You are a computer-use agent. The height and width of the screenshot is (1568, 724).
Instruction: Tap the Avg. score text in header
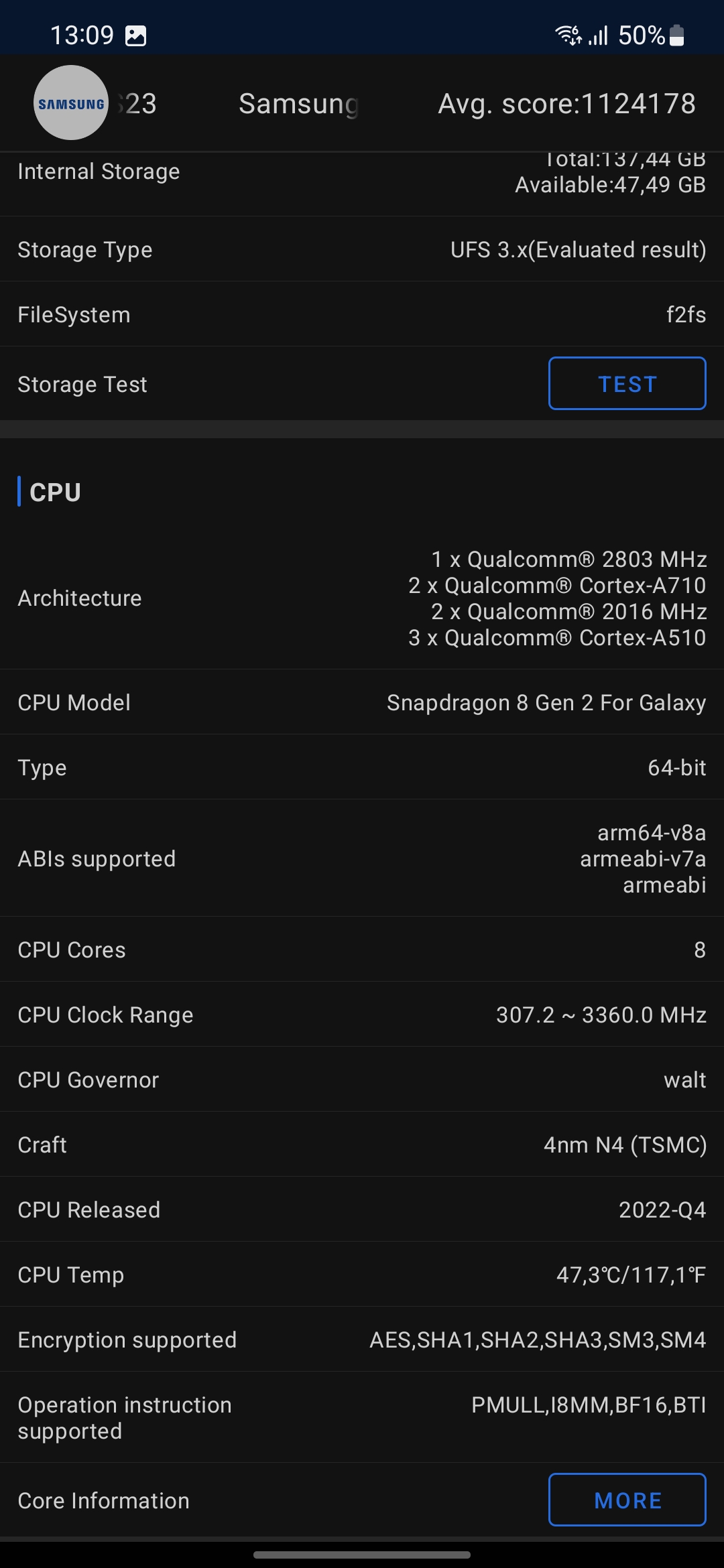point(566,104)
